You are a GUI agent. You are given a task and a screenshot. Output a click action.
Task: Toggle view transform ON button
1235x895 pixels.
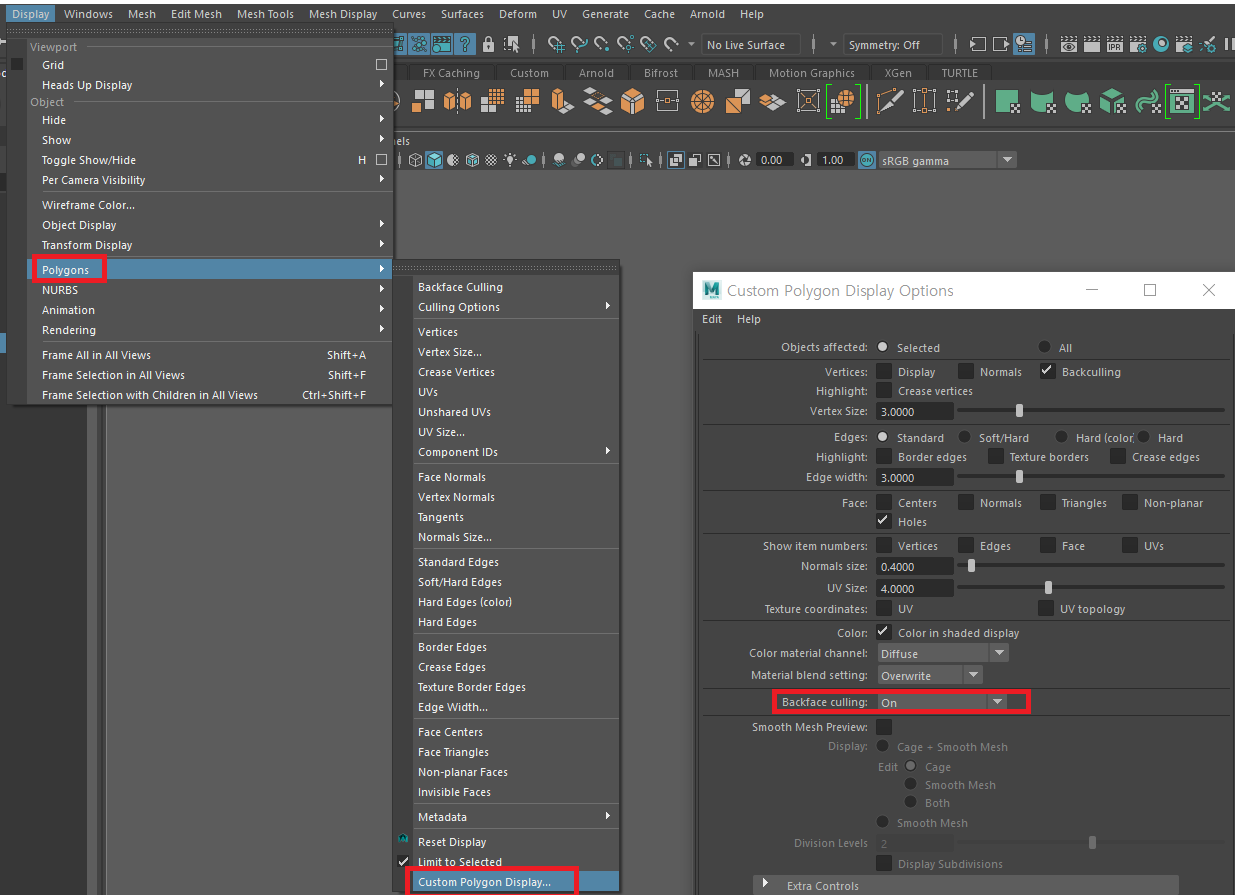coord(867,160)
